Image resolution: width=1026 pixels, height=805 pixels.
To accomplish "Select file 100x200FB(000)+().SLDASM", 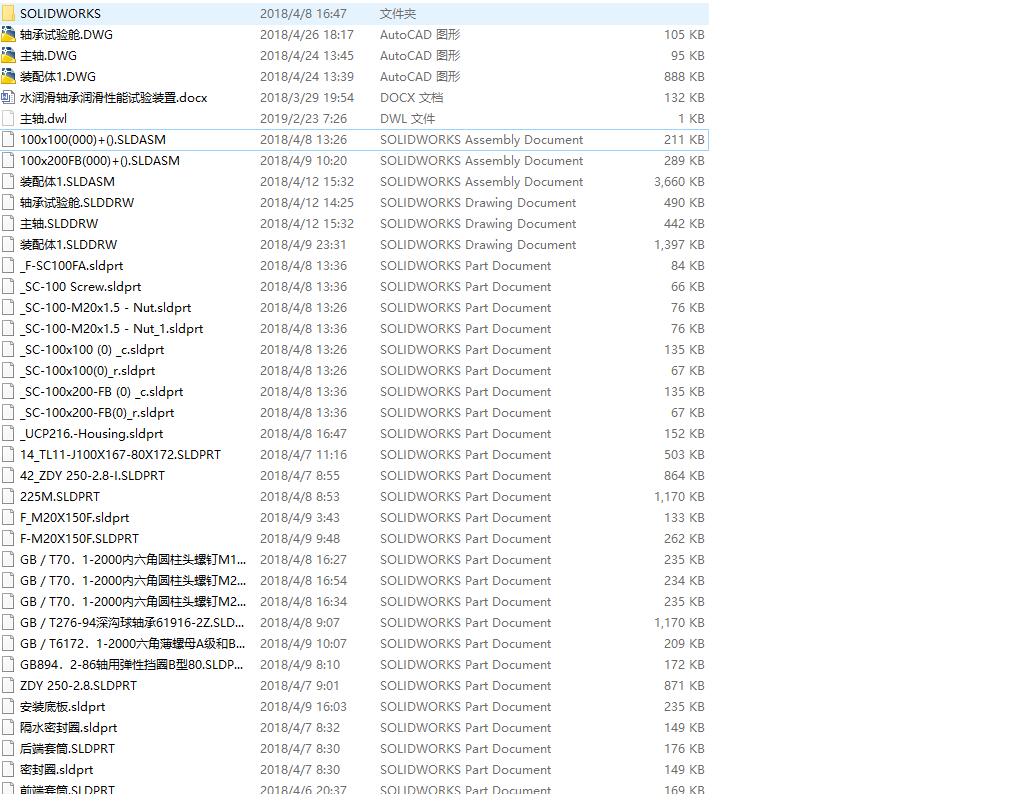I will pyautogui.click(x=99, y=160).
